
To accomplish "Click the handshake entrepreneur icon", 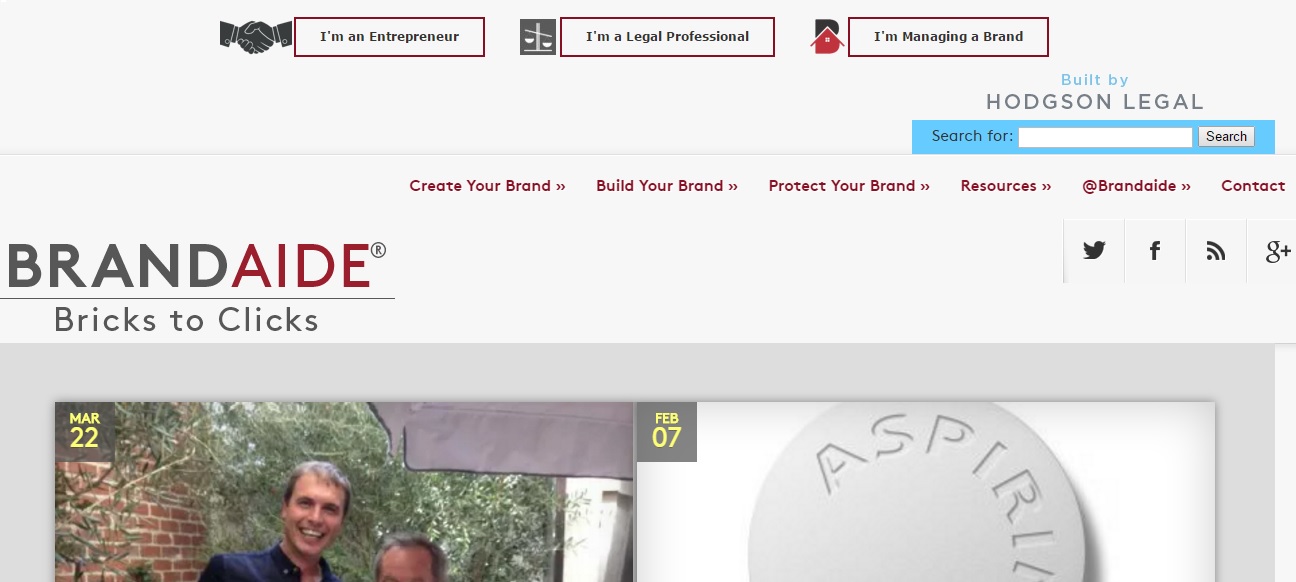I will pyautogui.click(x=256, y=37).
